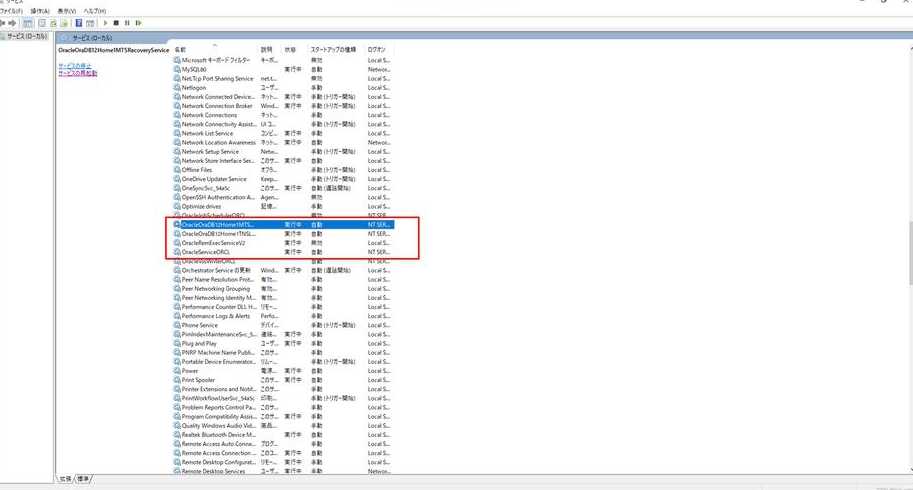The height and width of the screenshot is (490, 913).
Task: Select the Program Compatibility Assis... service
Action: pos(284,416)
